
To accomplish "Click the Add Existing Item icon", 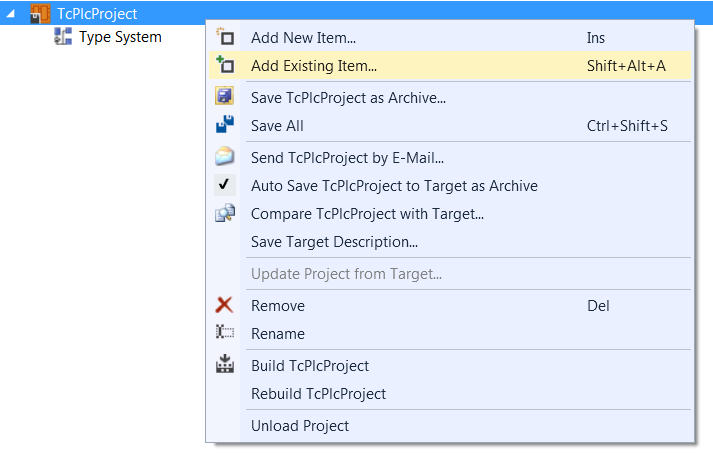I will (x=225, y=65).
